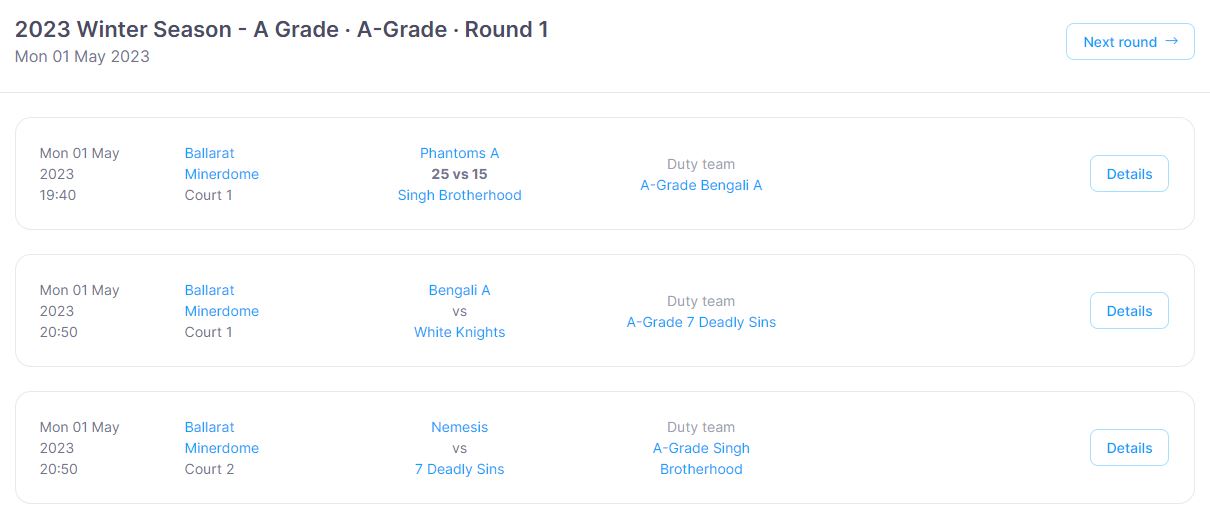Image resolution: width=1210 pixels, height=522 pixels.
Task: Open the Phantoms A team link
Action: [459, 153]
